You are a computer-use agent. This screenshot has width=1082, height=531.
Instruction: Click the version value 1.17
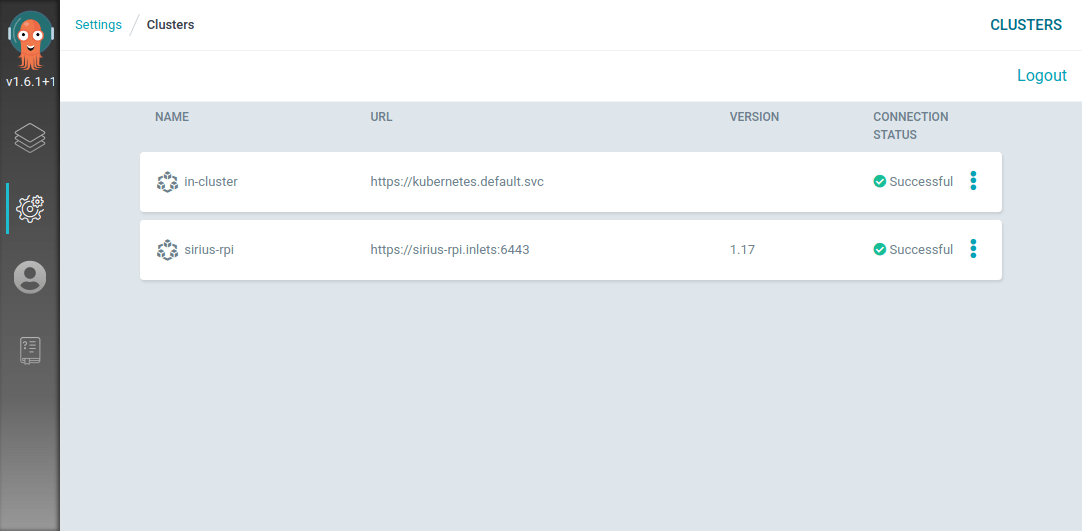pyautogui.click(x=742, y=250)
